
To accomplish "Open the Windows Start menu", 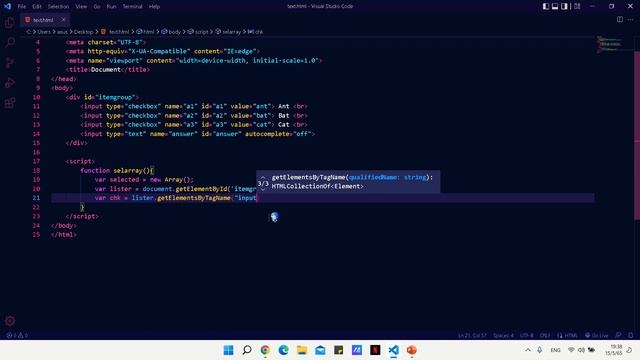I will click(229, 350).
